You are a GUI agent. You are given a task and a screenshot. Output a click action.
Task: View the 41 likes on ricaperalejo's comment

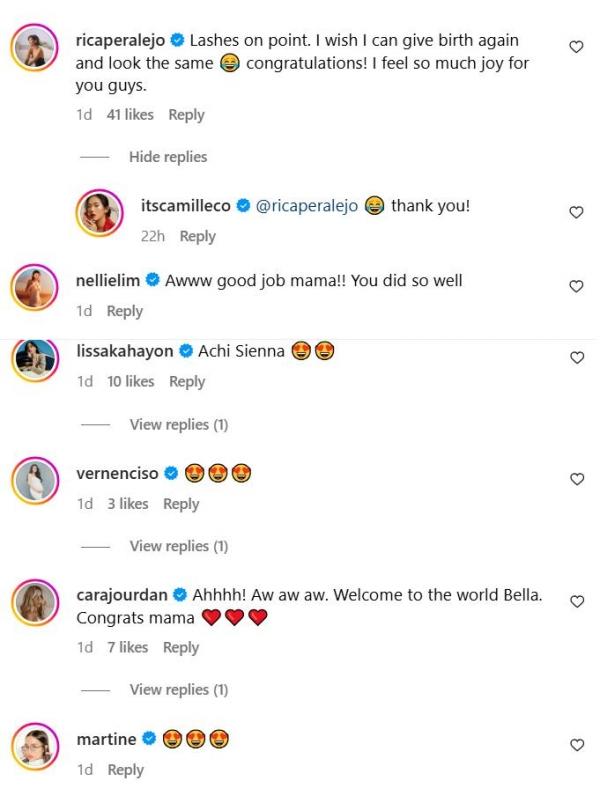pyautogui.click(x=130, y=115)
